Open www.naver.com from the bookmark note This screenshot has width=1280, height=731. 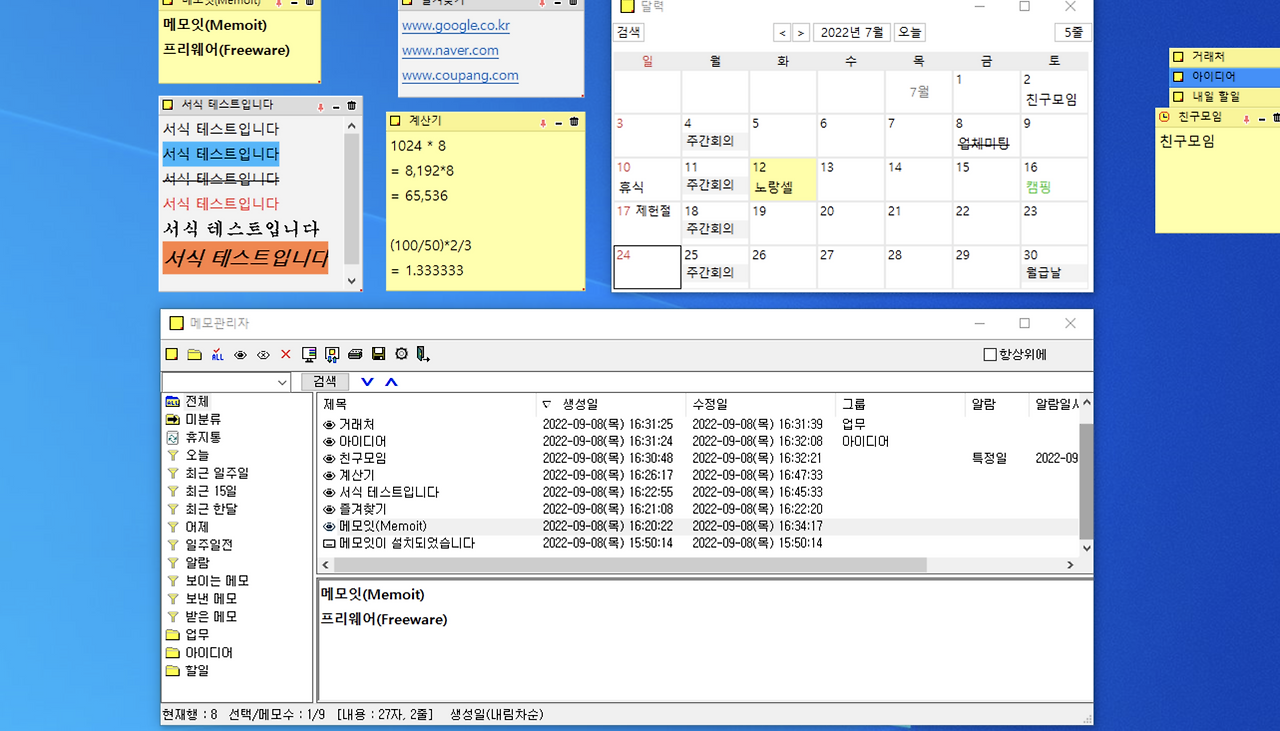(450, 50)
